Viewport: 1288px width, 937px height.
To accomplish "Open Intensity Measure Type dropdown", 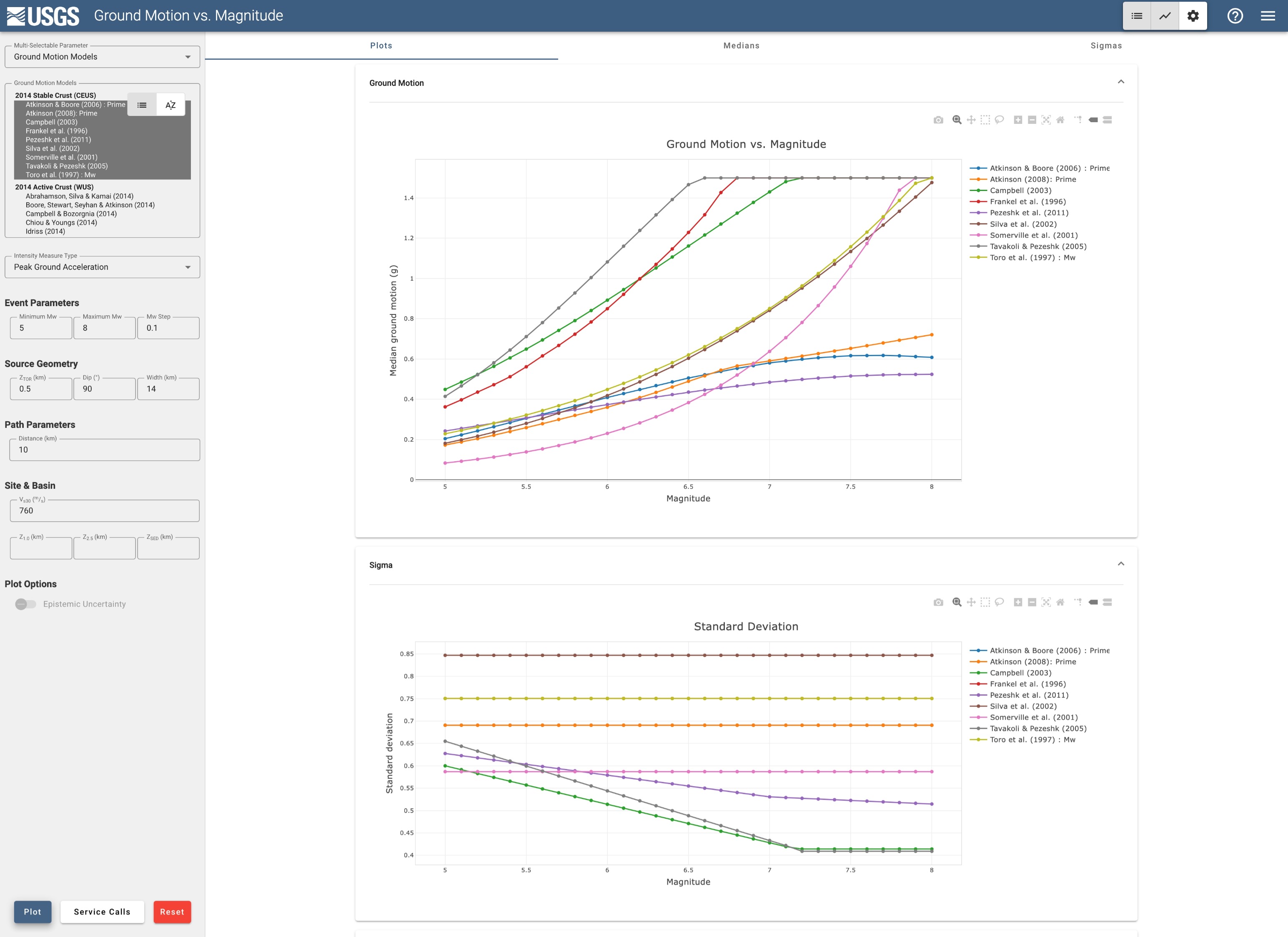I will [x=102, y=267].
